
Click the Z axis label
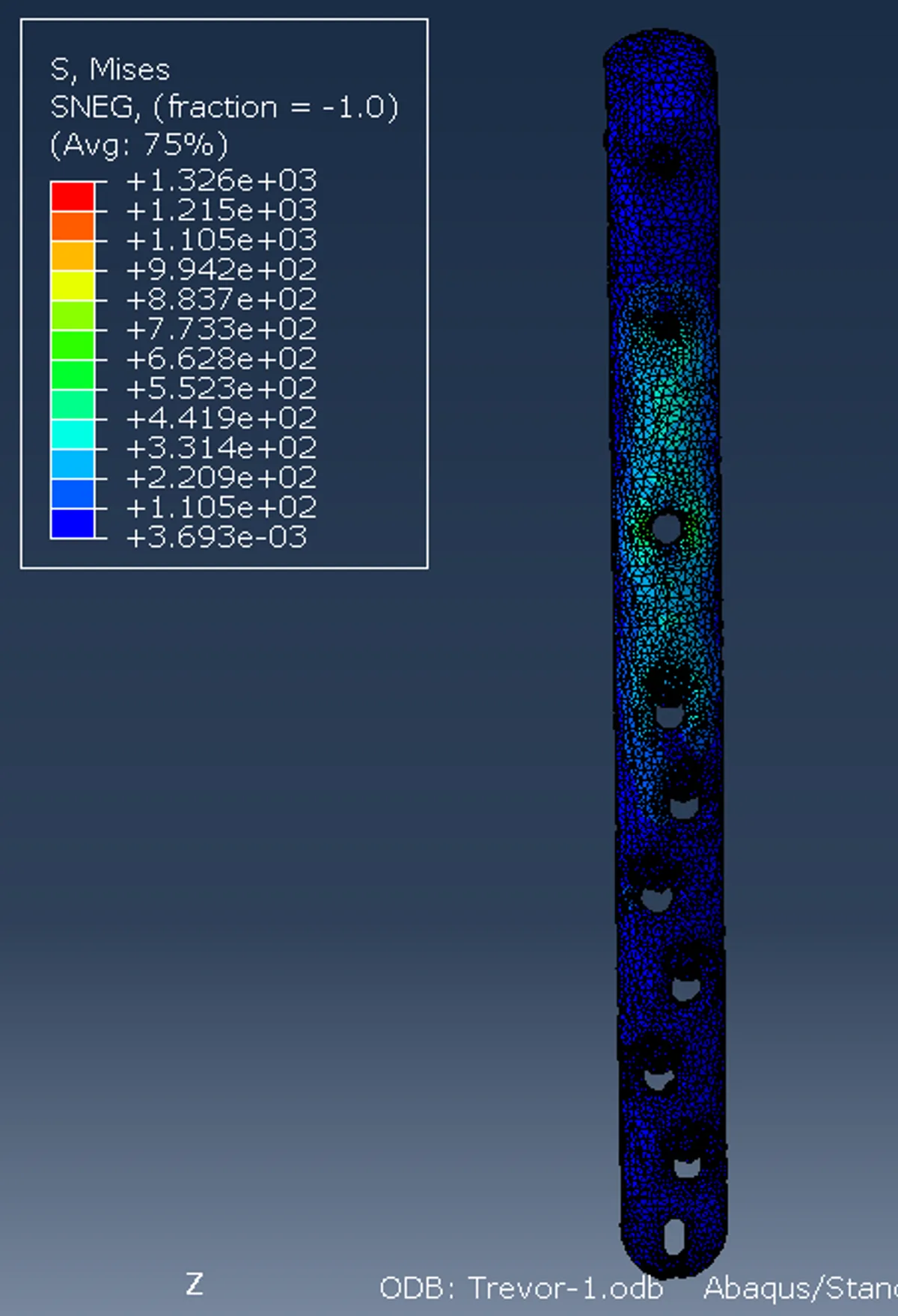195,1284
